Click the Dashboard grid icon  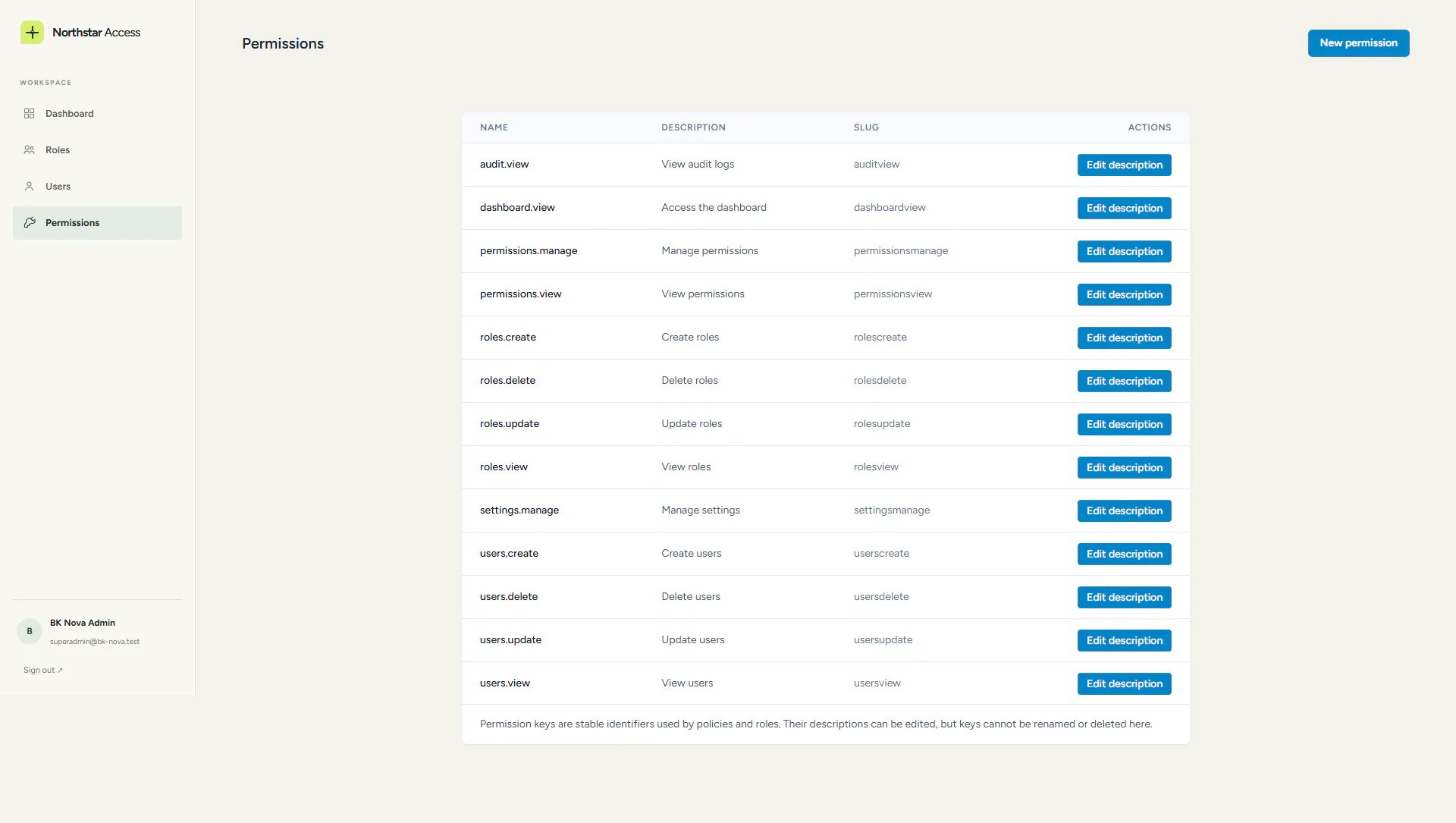click(x=30, y=114)
